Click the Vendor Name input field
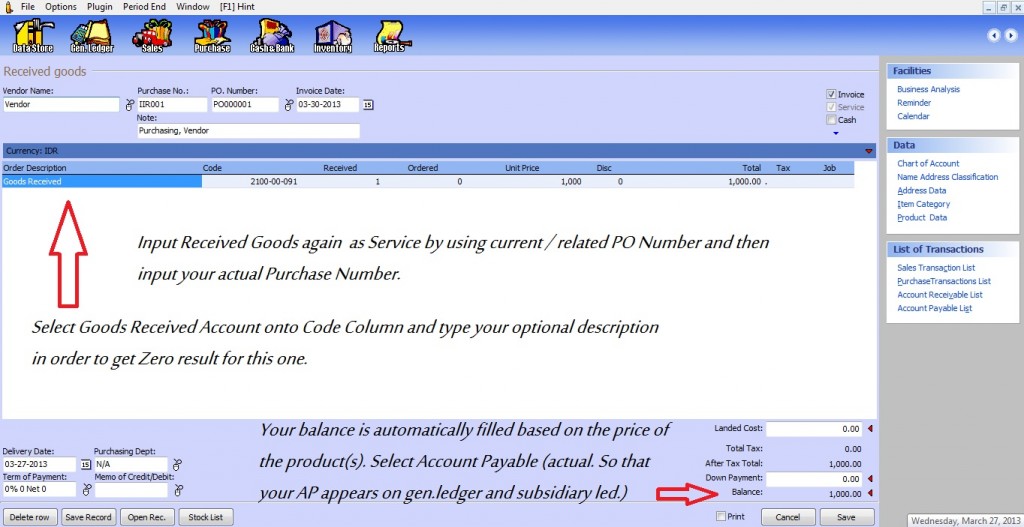Screen dimensions: 1024x527 click(61, 103)
